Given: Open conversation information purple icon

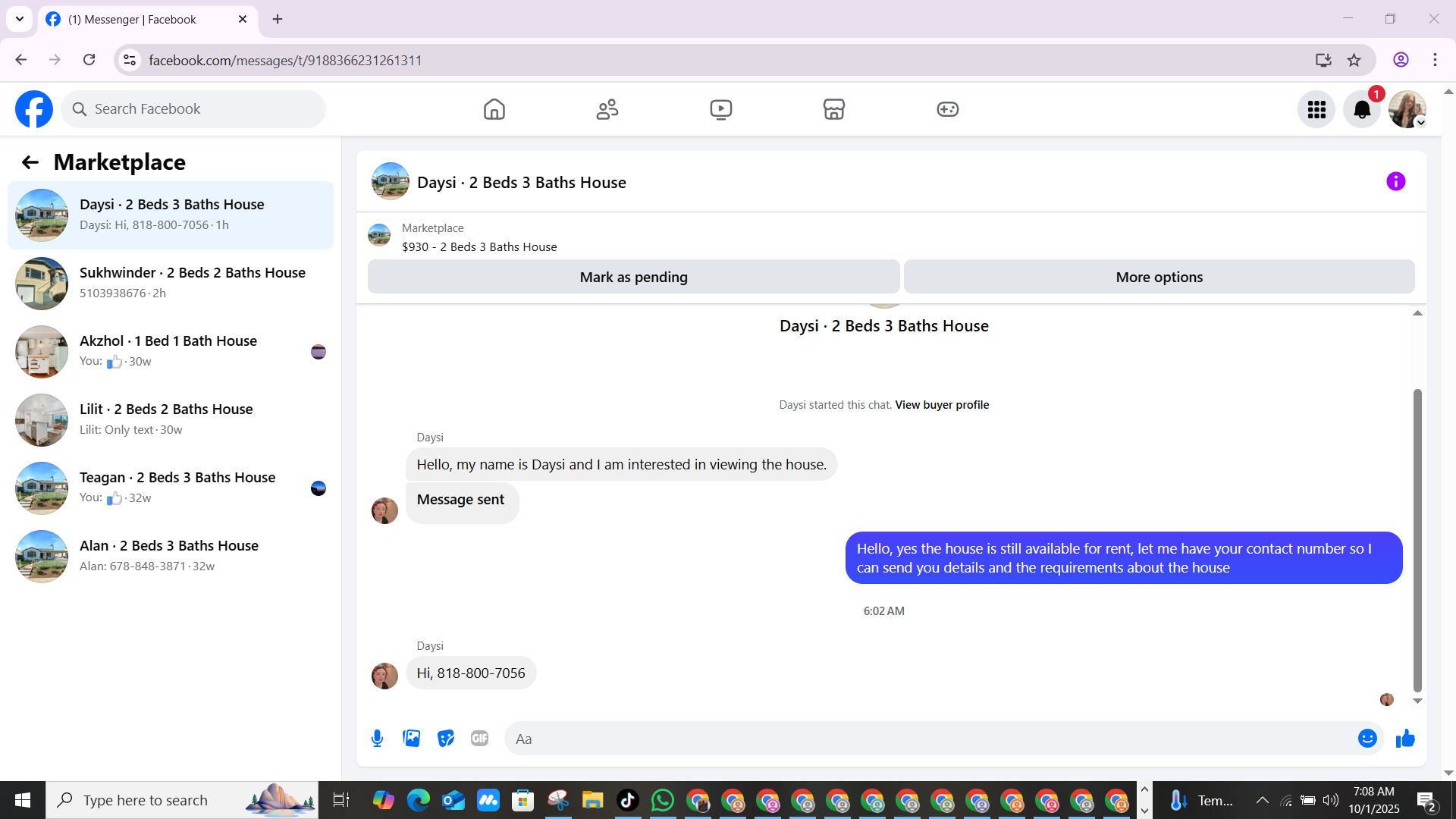Looking at the screenshot, I should 1396,181.
